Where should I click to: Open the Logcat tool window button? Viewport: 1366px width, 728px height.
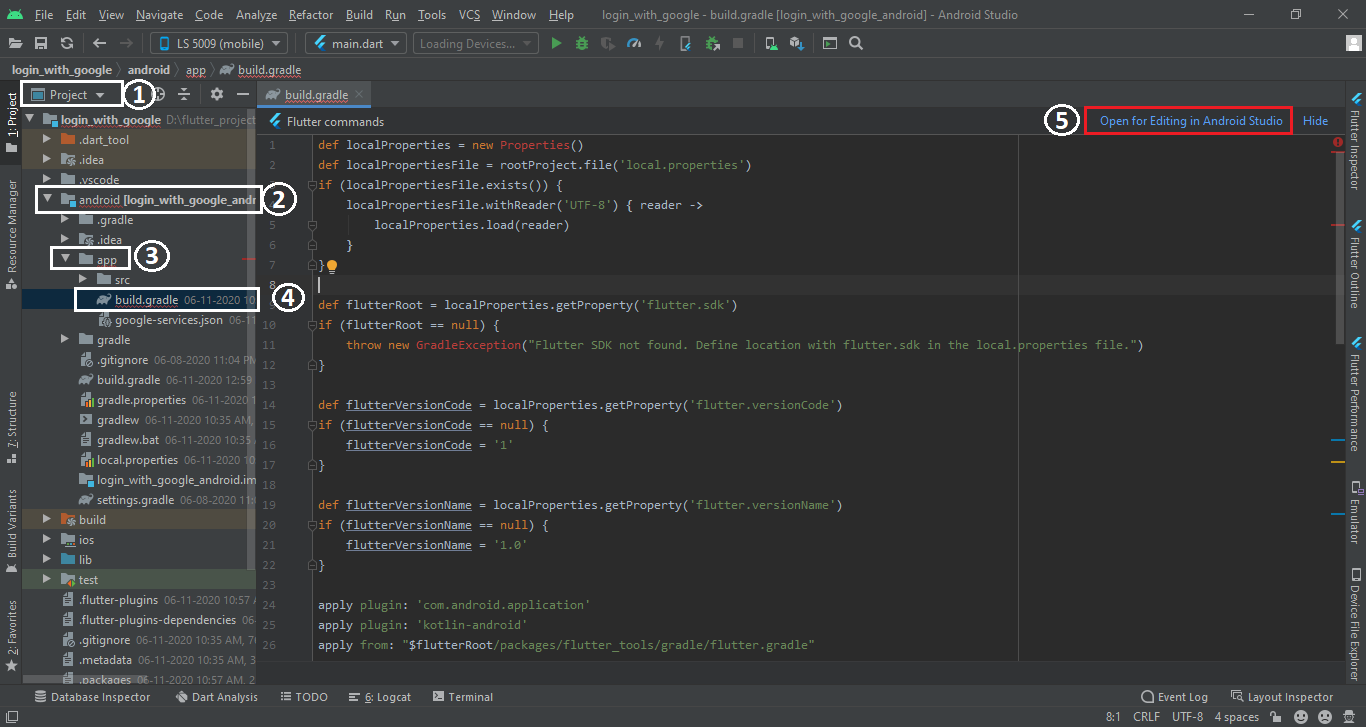click(x=380, y=697)
